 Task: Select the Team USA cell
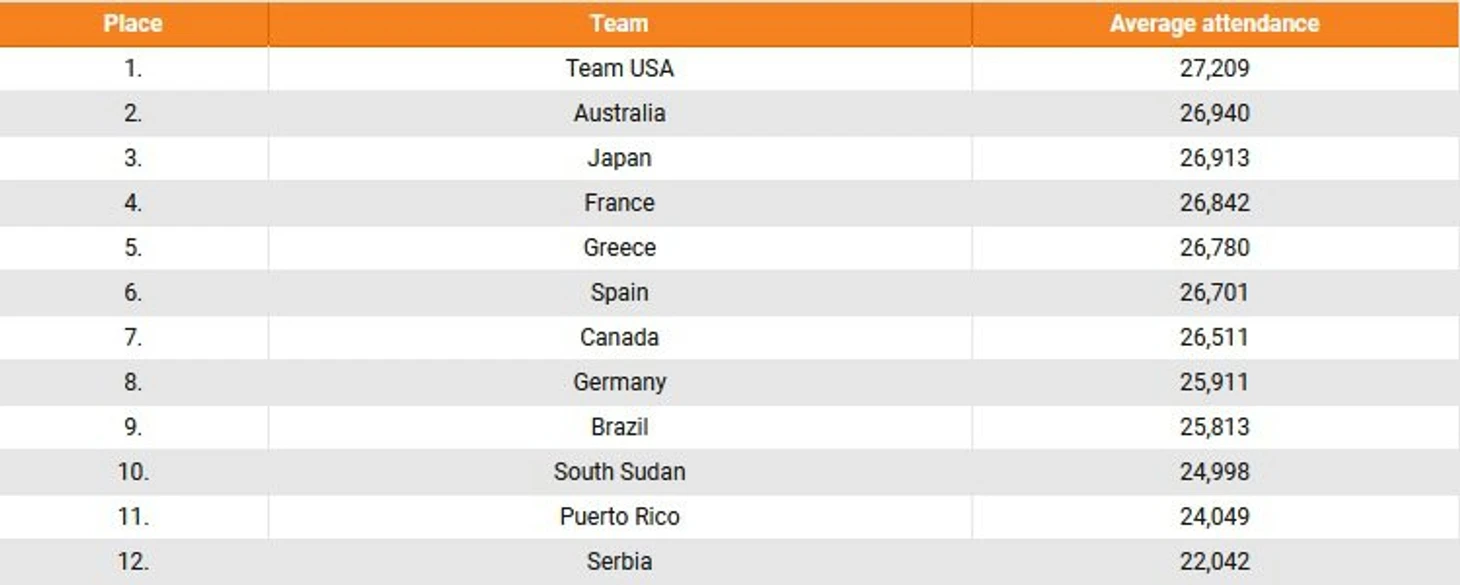pos(619,69)
